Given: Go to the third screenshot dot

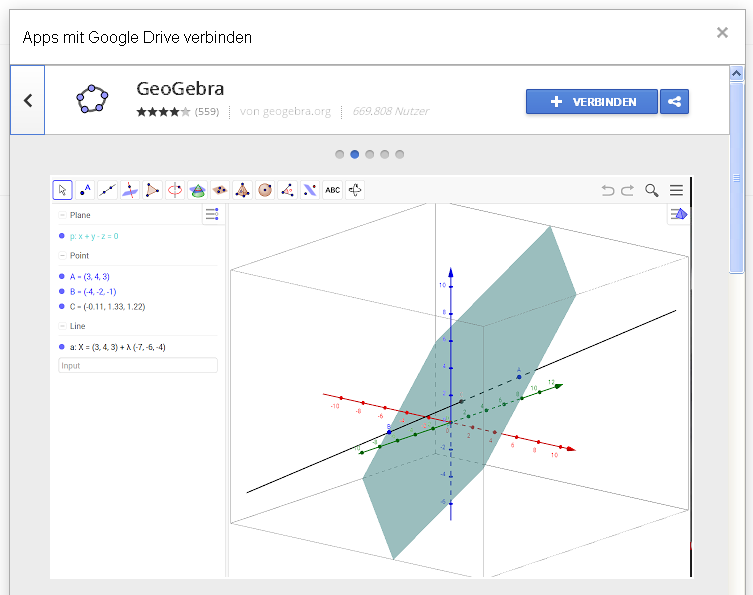Looking at the screenshot, I should click(370, 154).
